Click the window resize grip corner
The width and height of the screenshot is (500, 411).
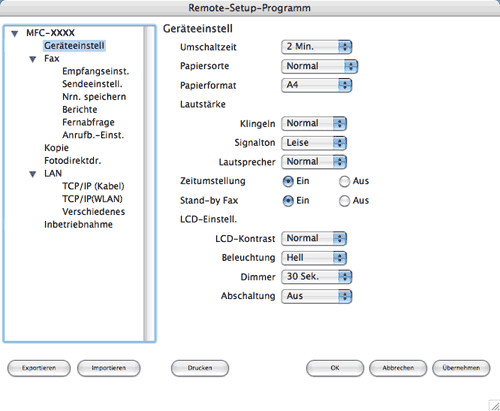494,405
